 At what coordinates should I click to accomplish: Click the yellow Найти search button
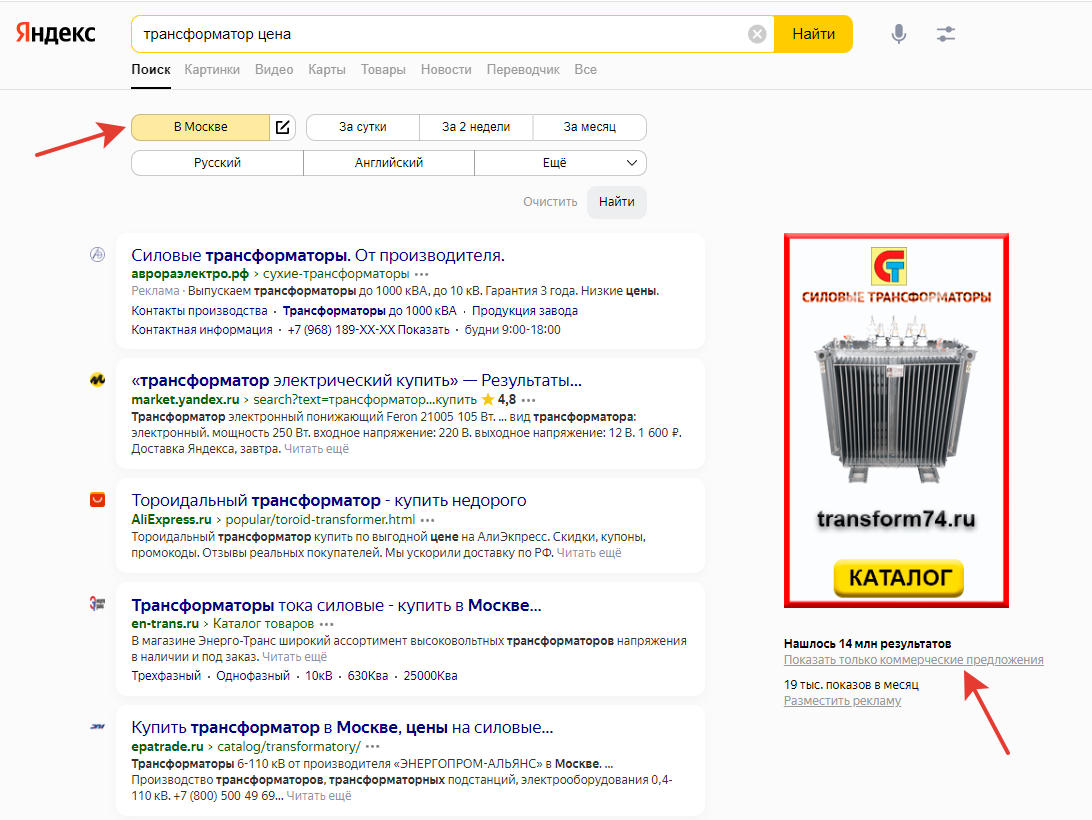coord(813,34)
